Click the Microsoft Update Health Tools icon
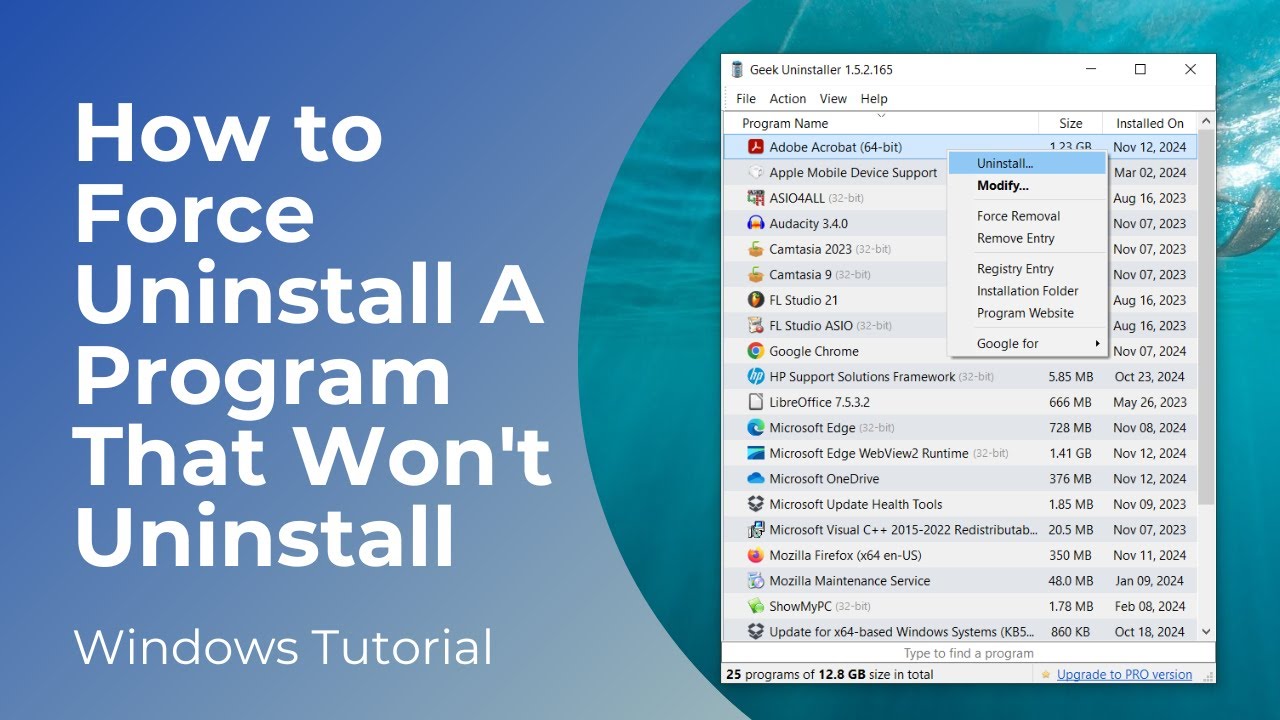The width and height of the screenshot is (1280, 720). [756, 504]
